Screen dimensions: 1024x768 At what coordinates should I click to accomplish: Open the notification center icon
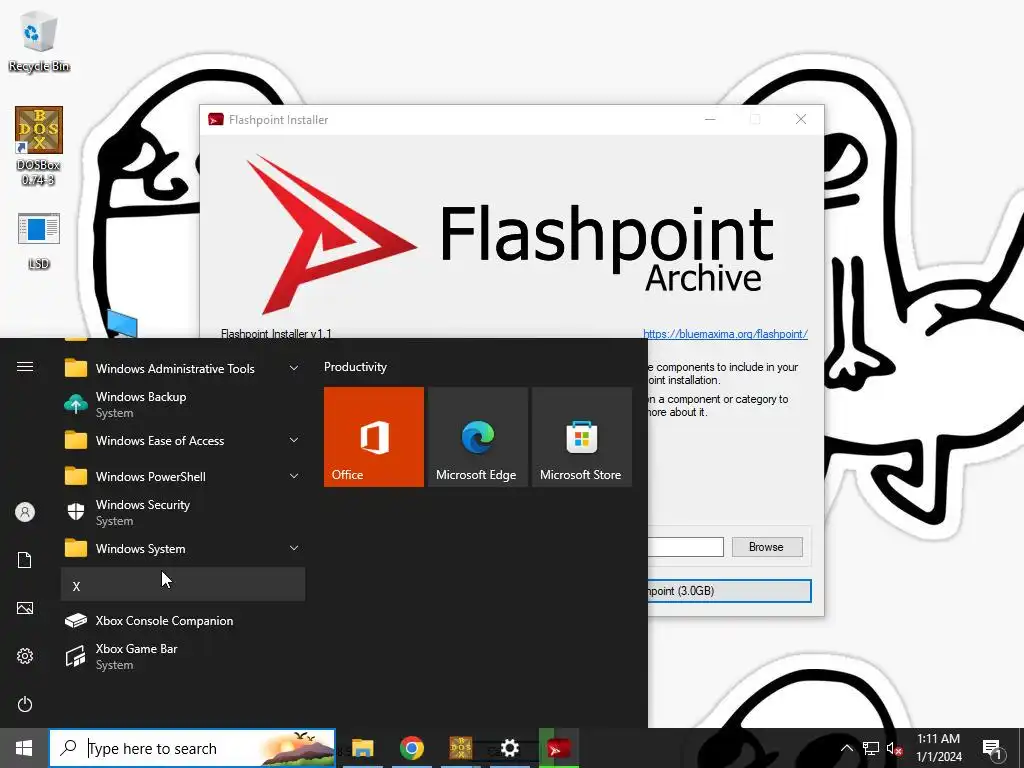(x=993, y=749)
